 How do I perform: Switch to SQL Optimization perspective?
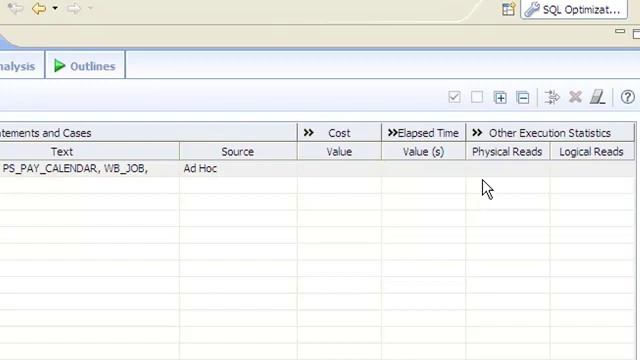point(573,9)
